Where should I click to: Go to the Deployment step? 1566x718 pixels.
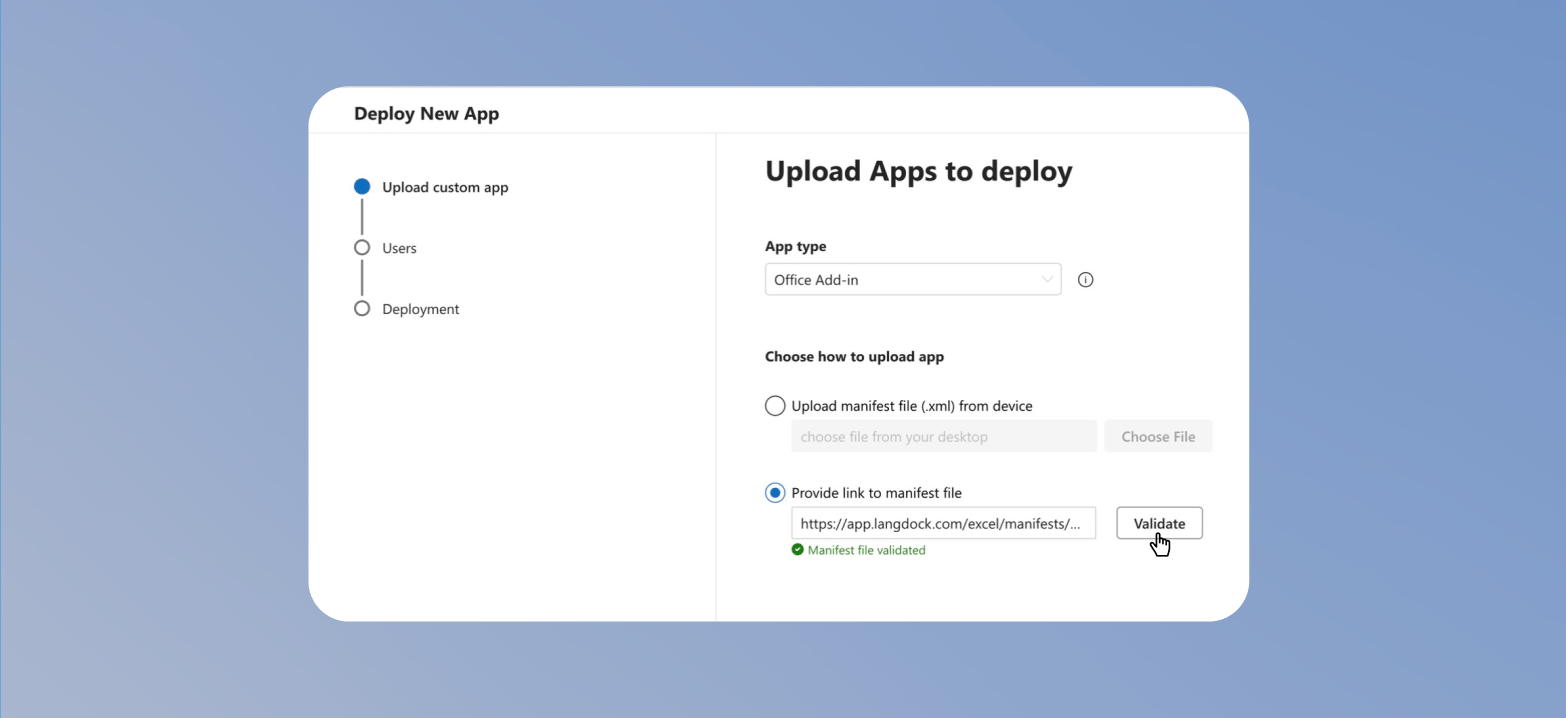click(x=407, y=309)
